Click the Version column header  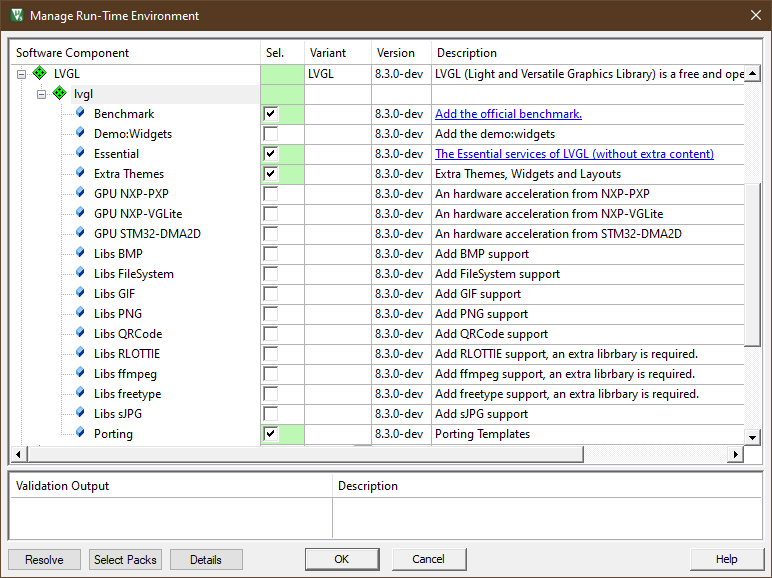[401, 53]
